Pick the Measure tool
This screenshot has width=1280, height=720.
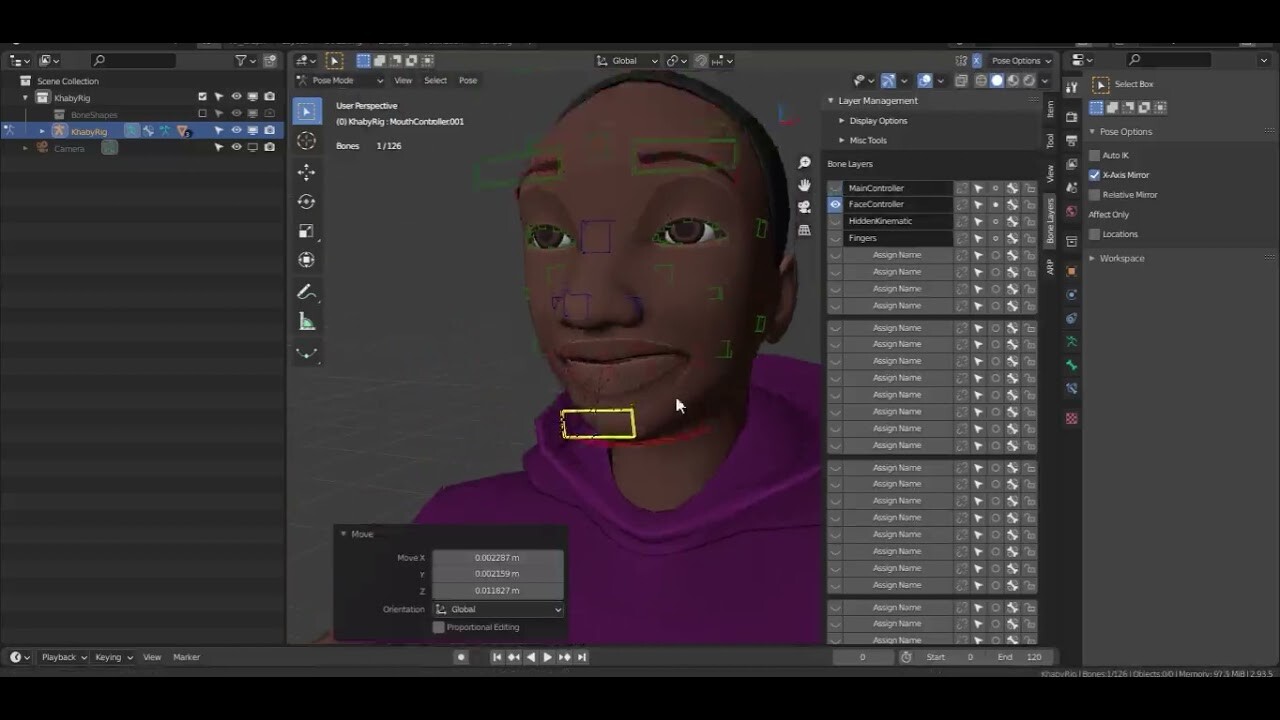(306, 322)
